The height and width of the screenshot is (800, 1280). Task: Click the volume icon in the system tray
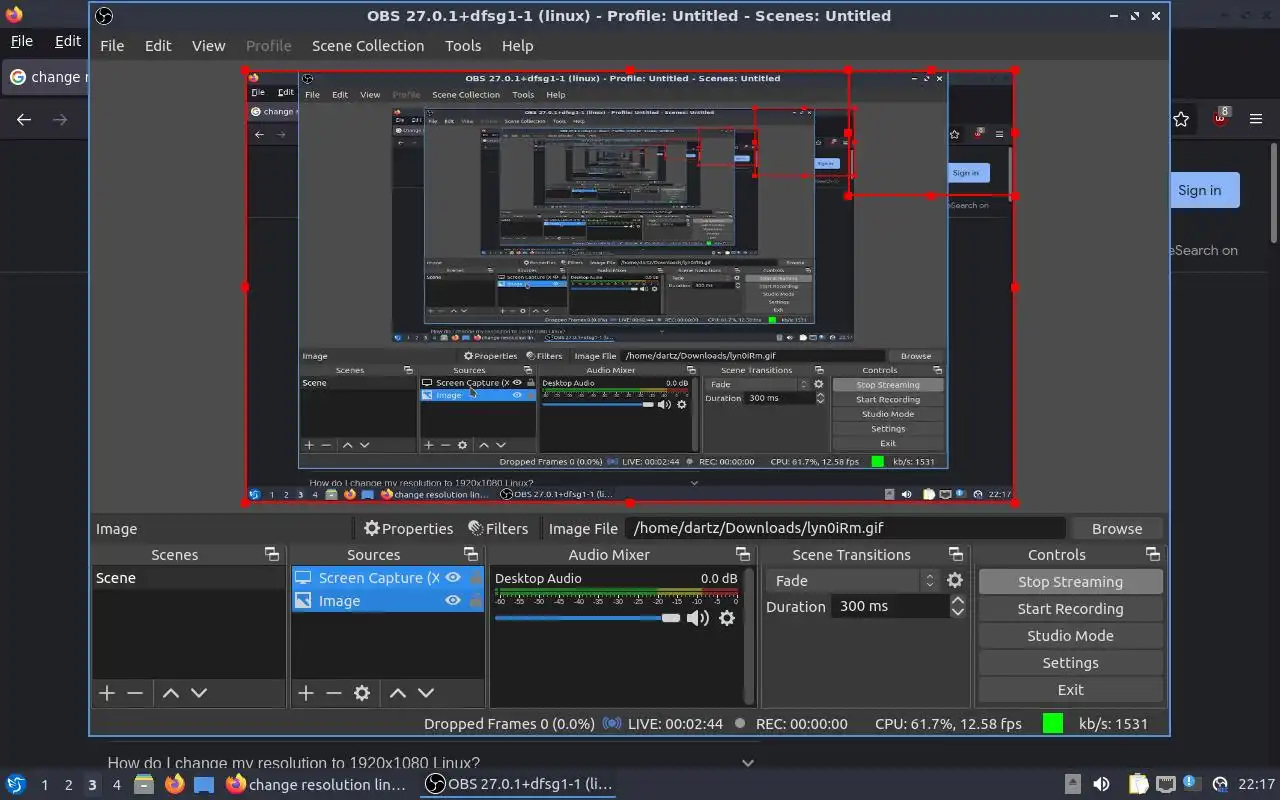pyautogui.click(x=1101, y=784)
